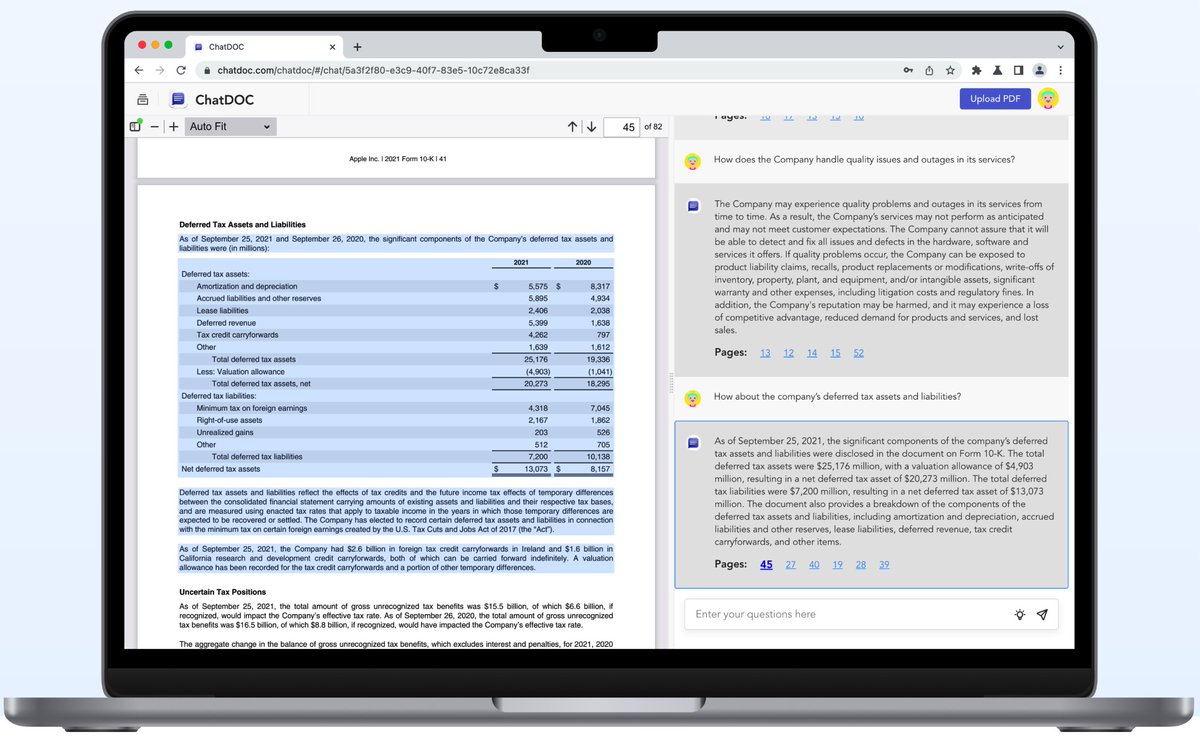The image size is (1200, 741).
Task: Toggle the Chrome side panel icon
Action: point(1018,71)
